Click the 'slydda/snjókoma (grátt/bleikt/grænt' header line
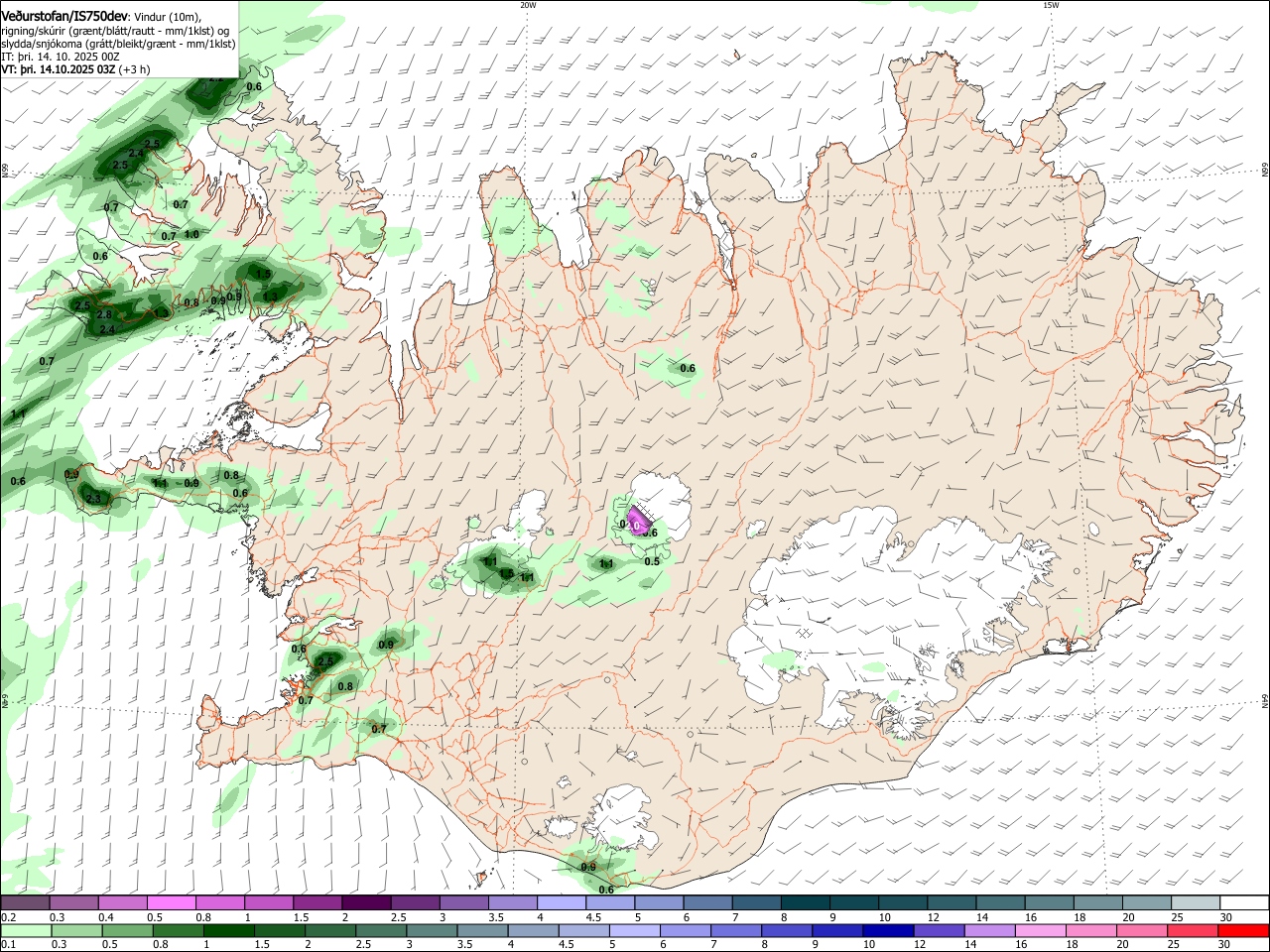 pos(118,44)
